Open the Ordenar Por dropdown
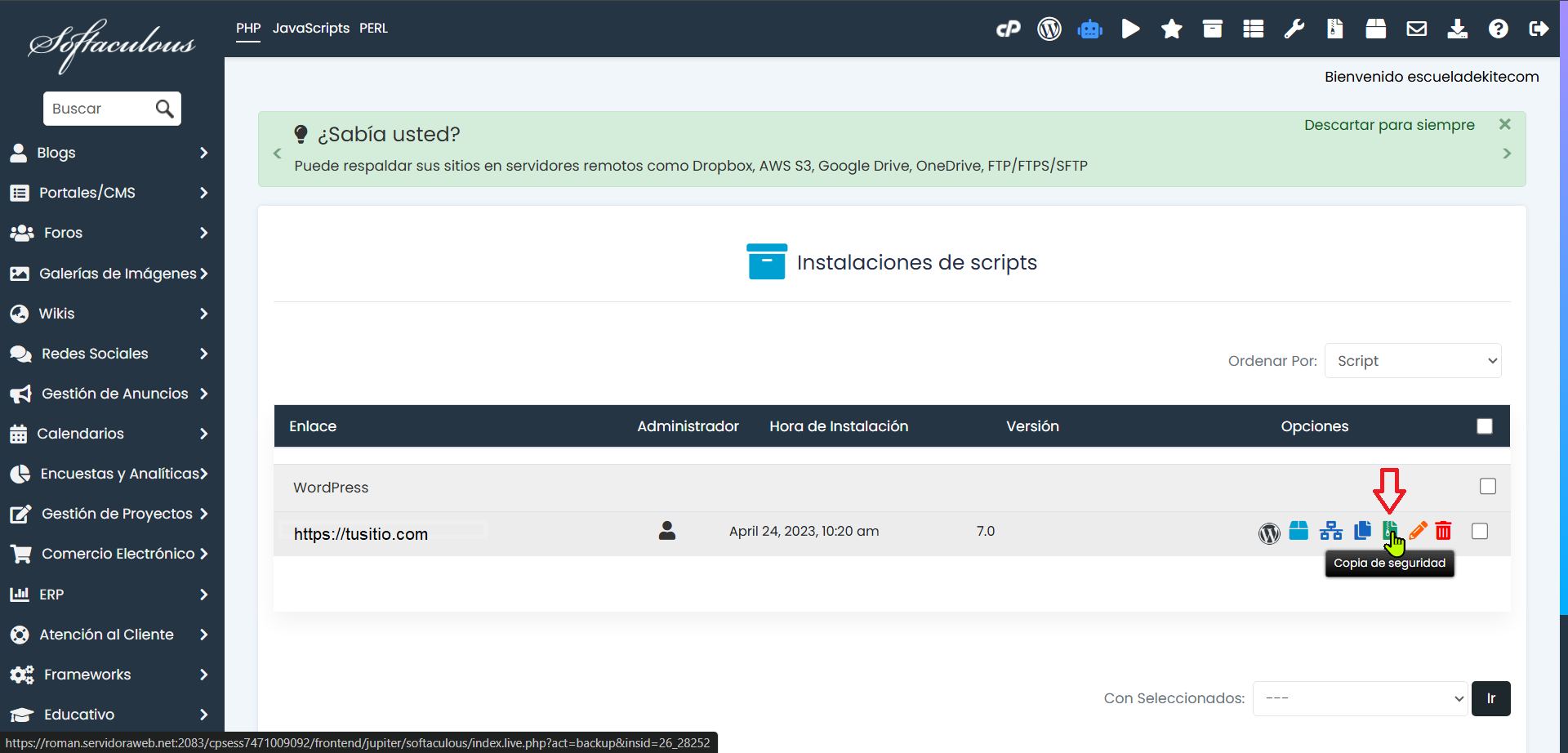 (x=1413, y=361)
